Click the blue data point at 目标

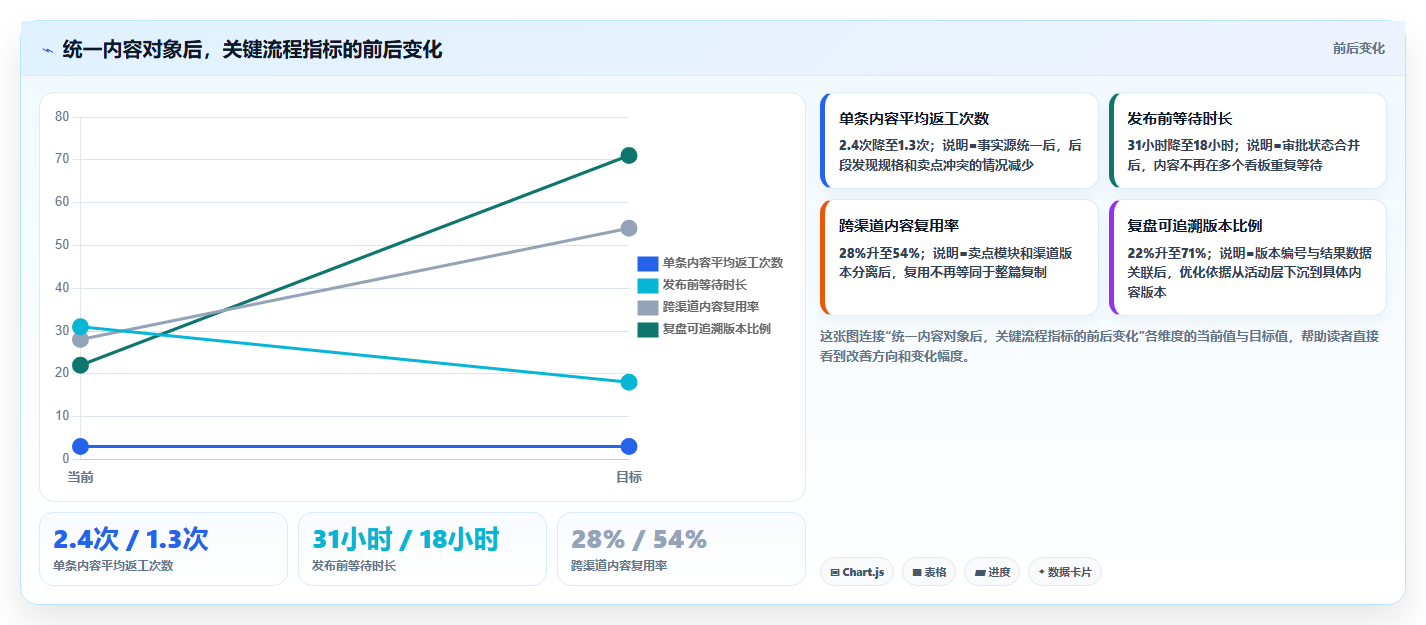pyautogui.click(x=629, y=446)
